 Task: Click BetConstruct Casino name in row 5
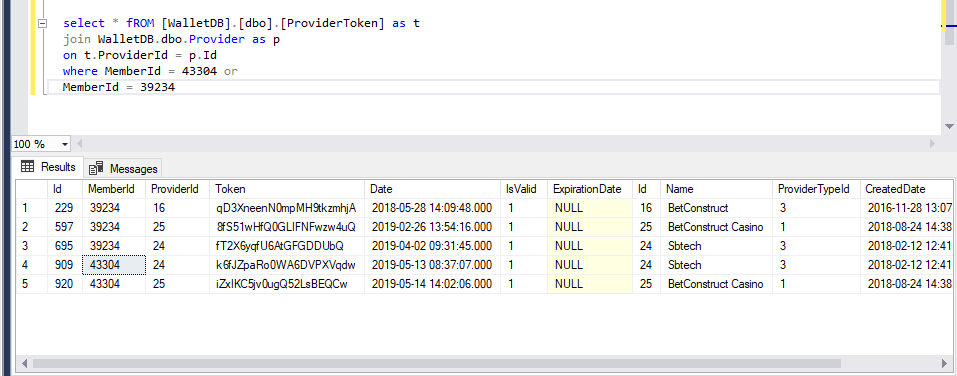pos(716,284)
